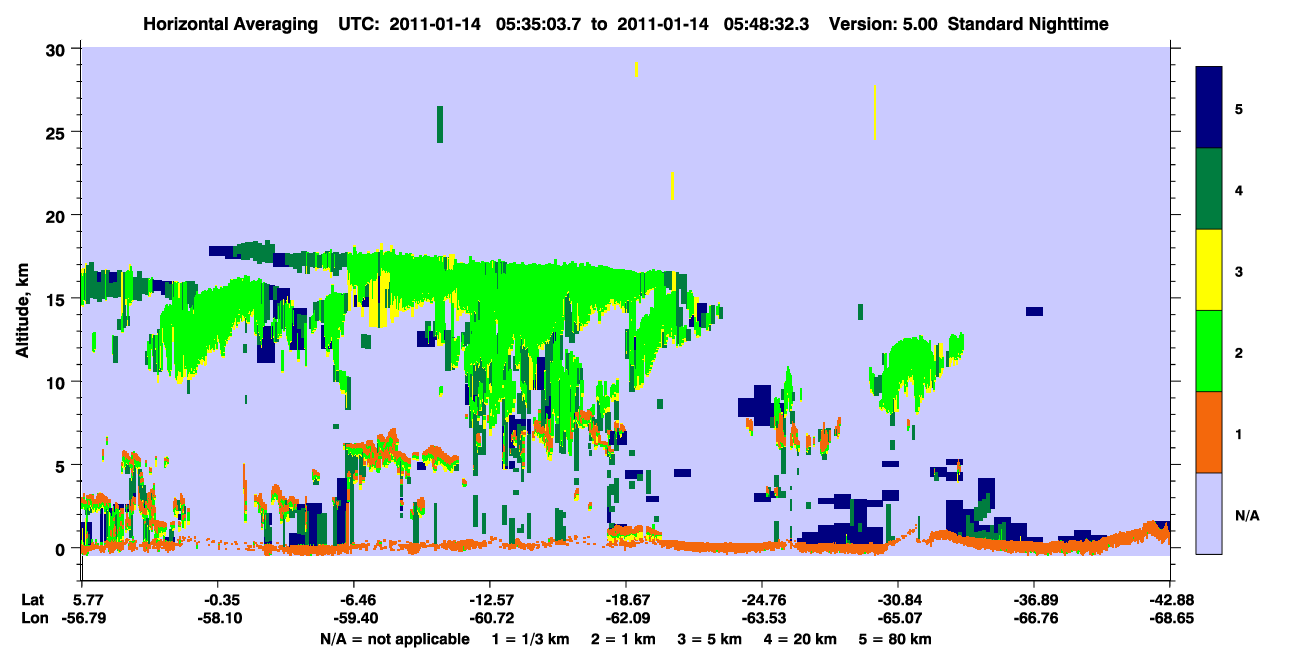Image resolution: width=1300 pixels, height=667 pixels.
Task: Click longitude value '-68.65'
Action: click(x=1170, y=618)
